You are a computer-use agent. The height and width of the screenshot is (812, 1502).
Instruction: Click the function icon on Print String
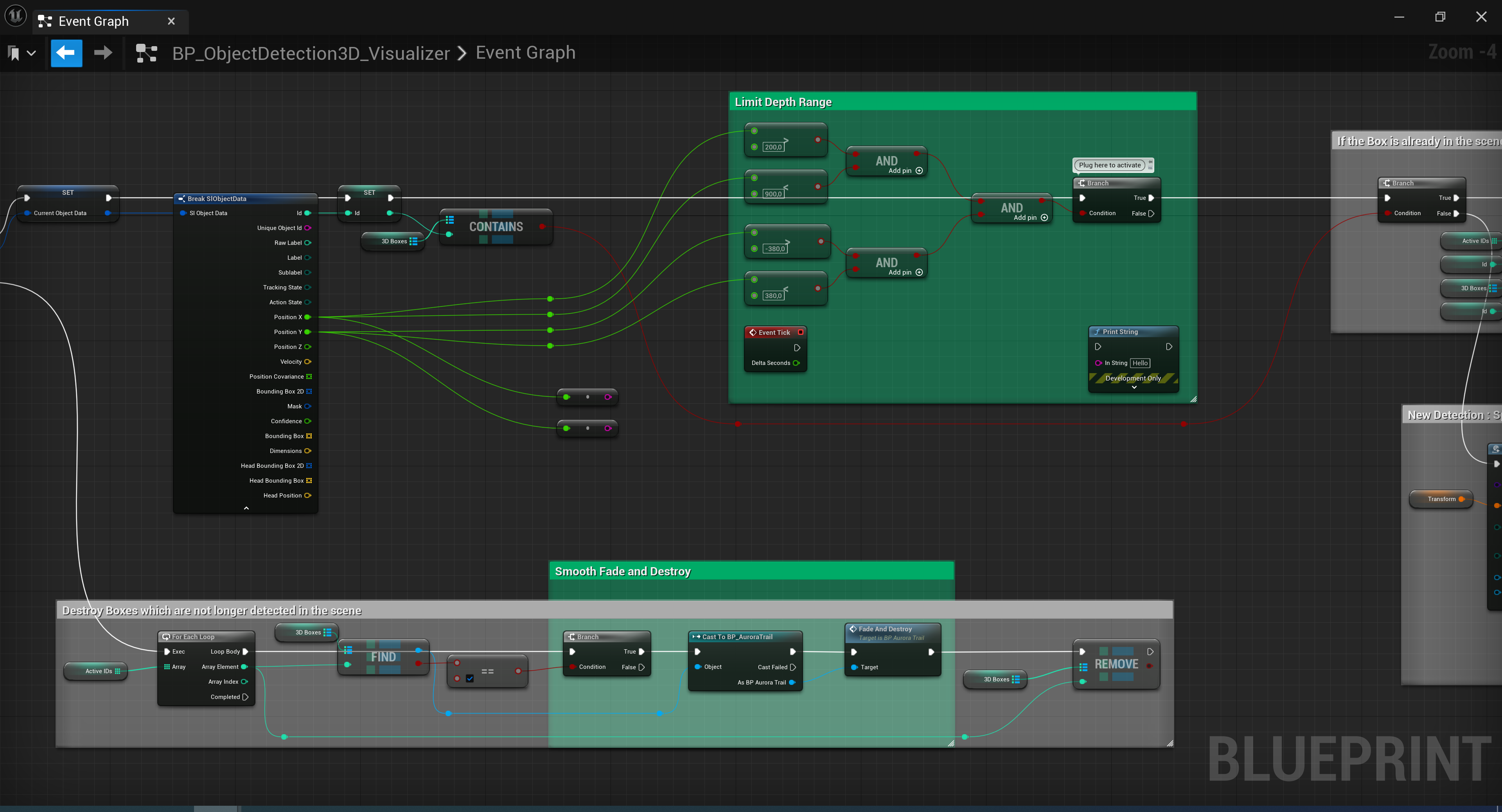pyautogui.click(x=1097, y=332)
